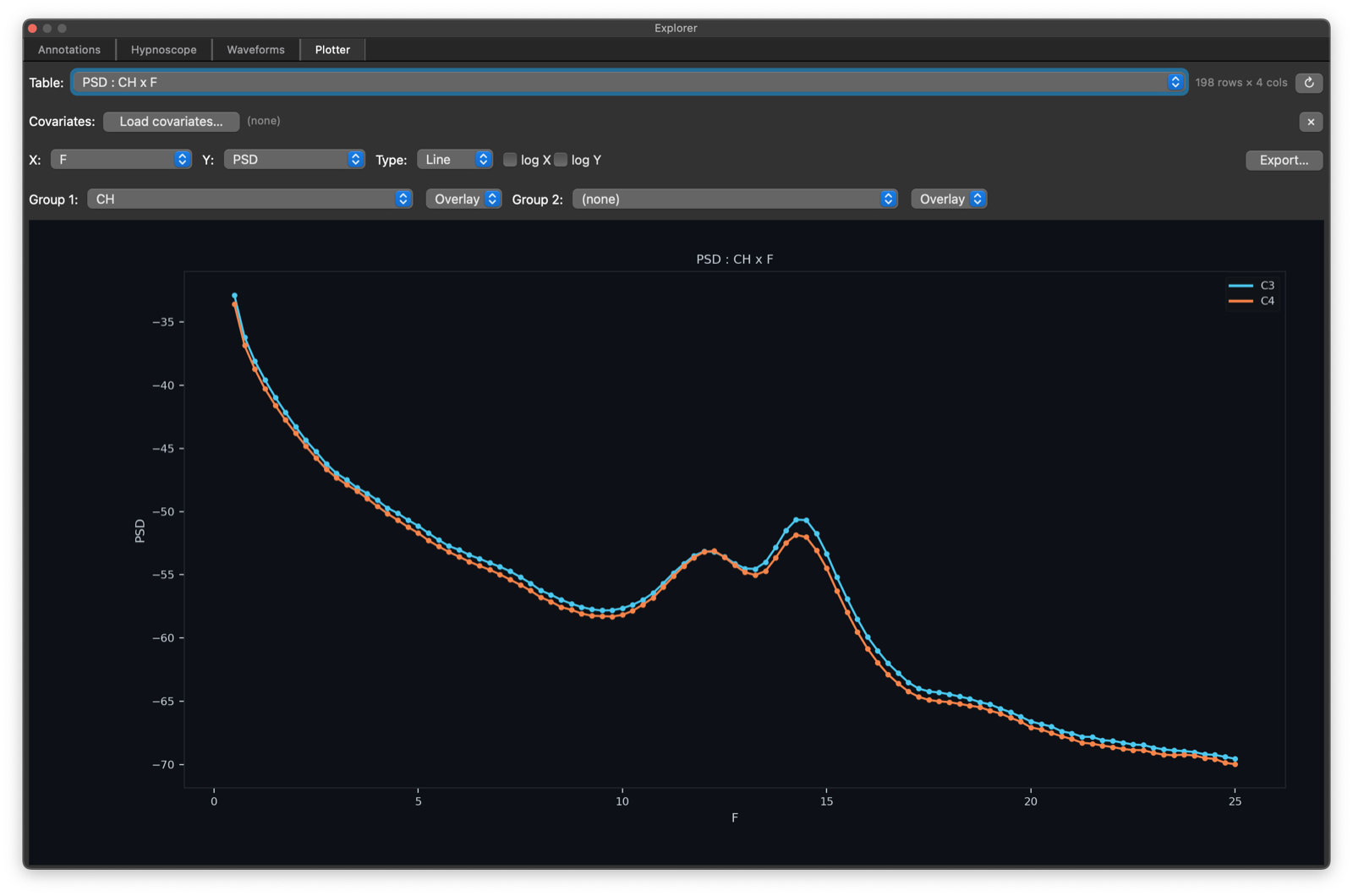This screenshot has width=1353, height=896.
Task: Click the C3 blue legend line swatch
Action: [x=1241, y=286]
